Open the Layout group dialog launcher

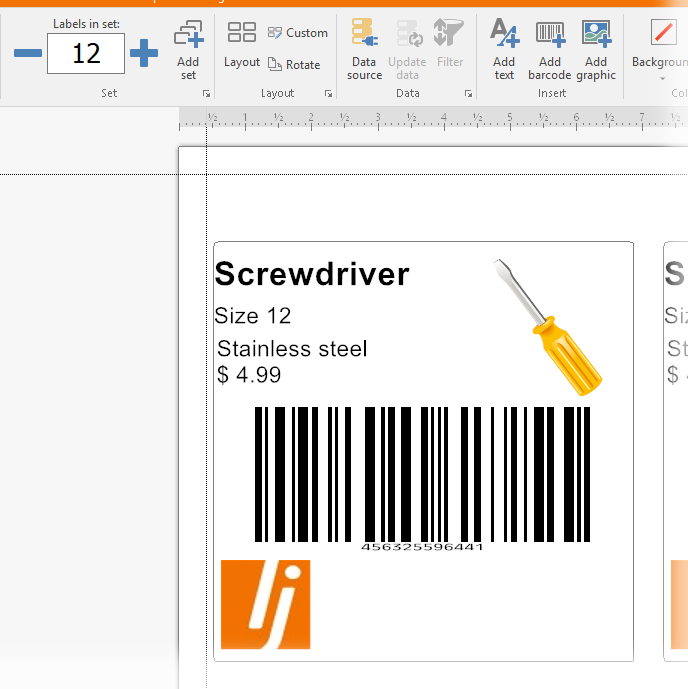click(328, 94)
